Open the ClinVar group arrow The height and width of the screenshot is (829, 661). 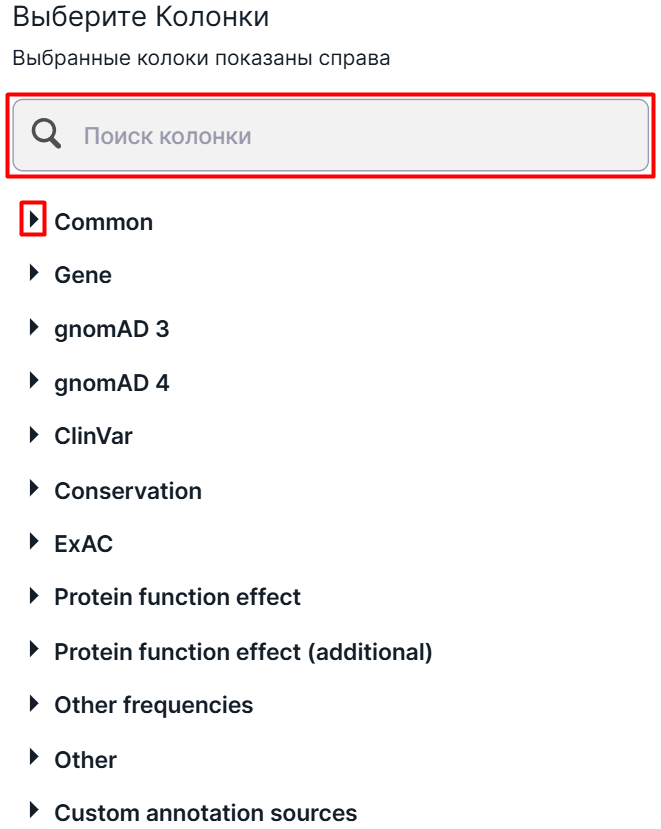(x=34, y=435)
